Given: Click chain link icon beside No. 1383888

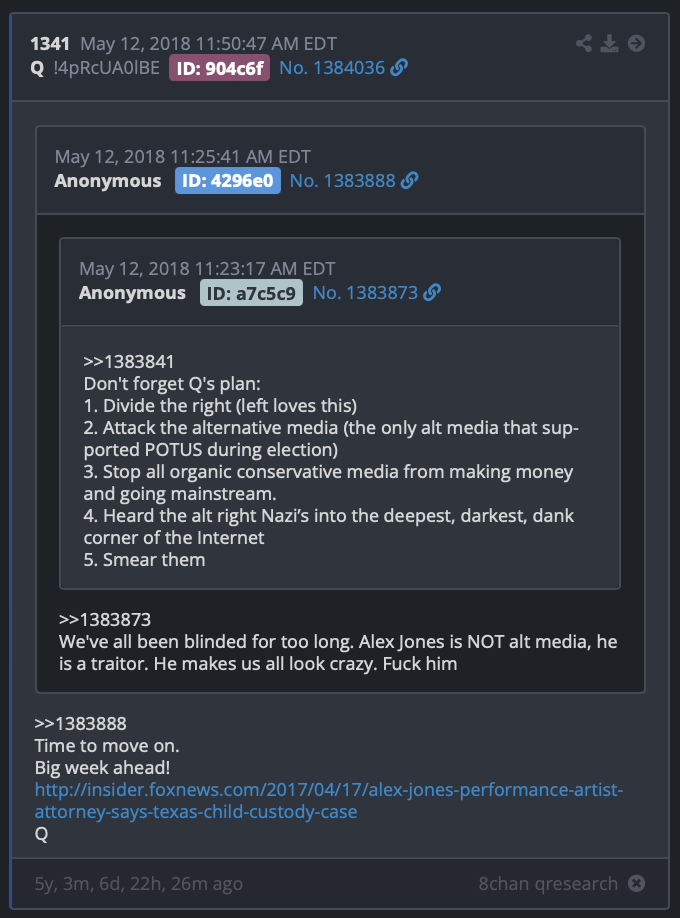Looking at the screenshot, I should pos(409,180).
